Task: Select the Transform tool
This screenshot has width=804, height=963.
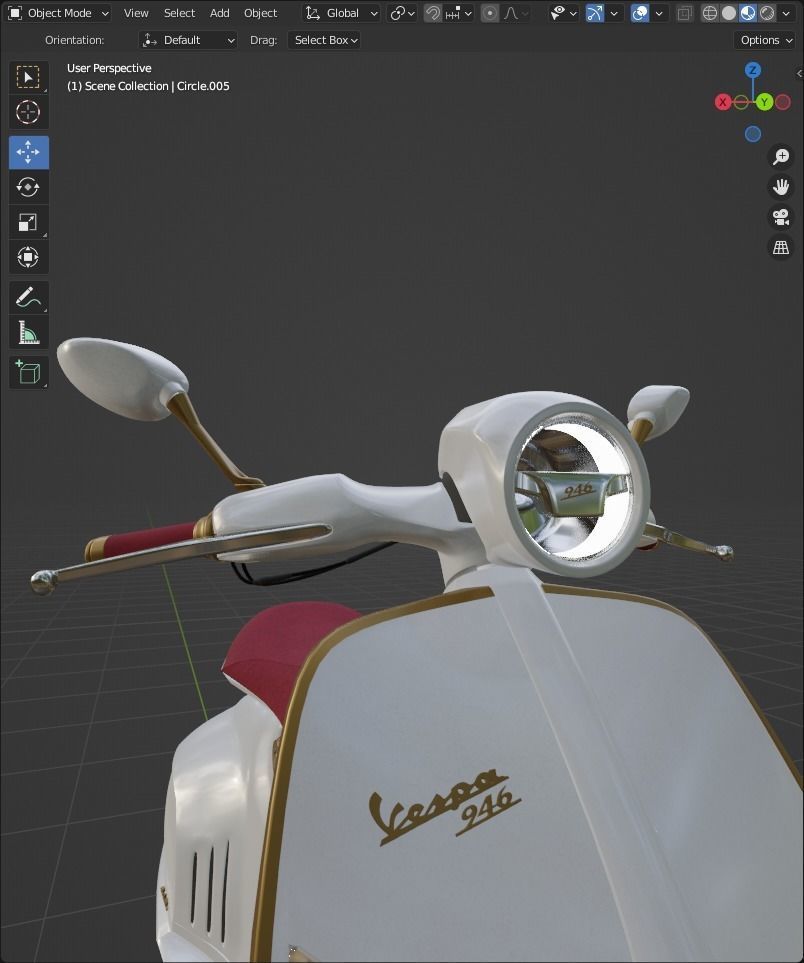Action: pyautogui.click(x=28, y=257)
